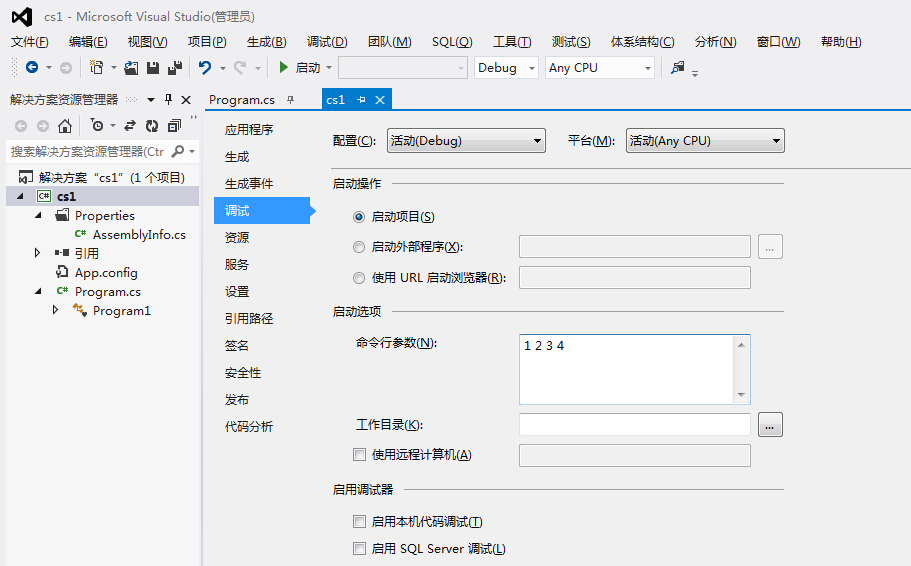Open the Solution Explorer window options dropdown

click(151, 100)
